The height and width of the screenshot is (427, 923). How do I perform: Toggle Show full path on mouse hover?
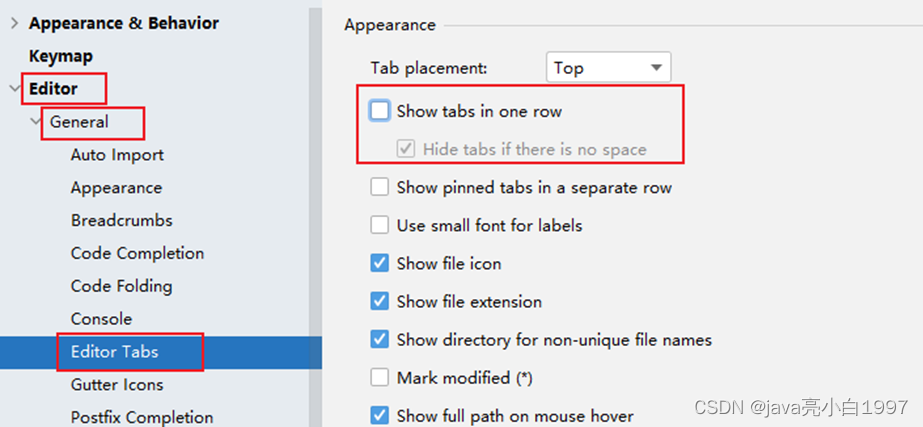click(x=380, y=415)
